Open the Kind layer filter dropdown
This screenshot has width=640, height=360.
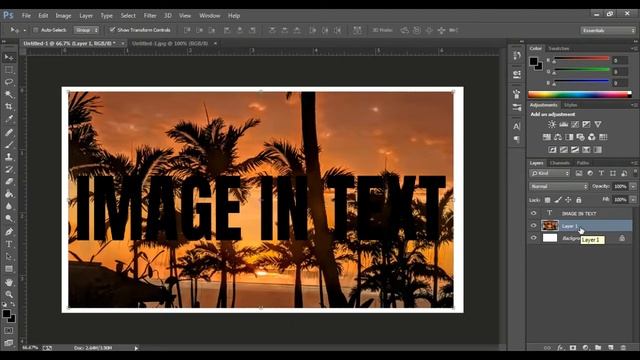(550, 173)
